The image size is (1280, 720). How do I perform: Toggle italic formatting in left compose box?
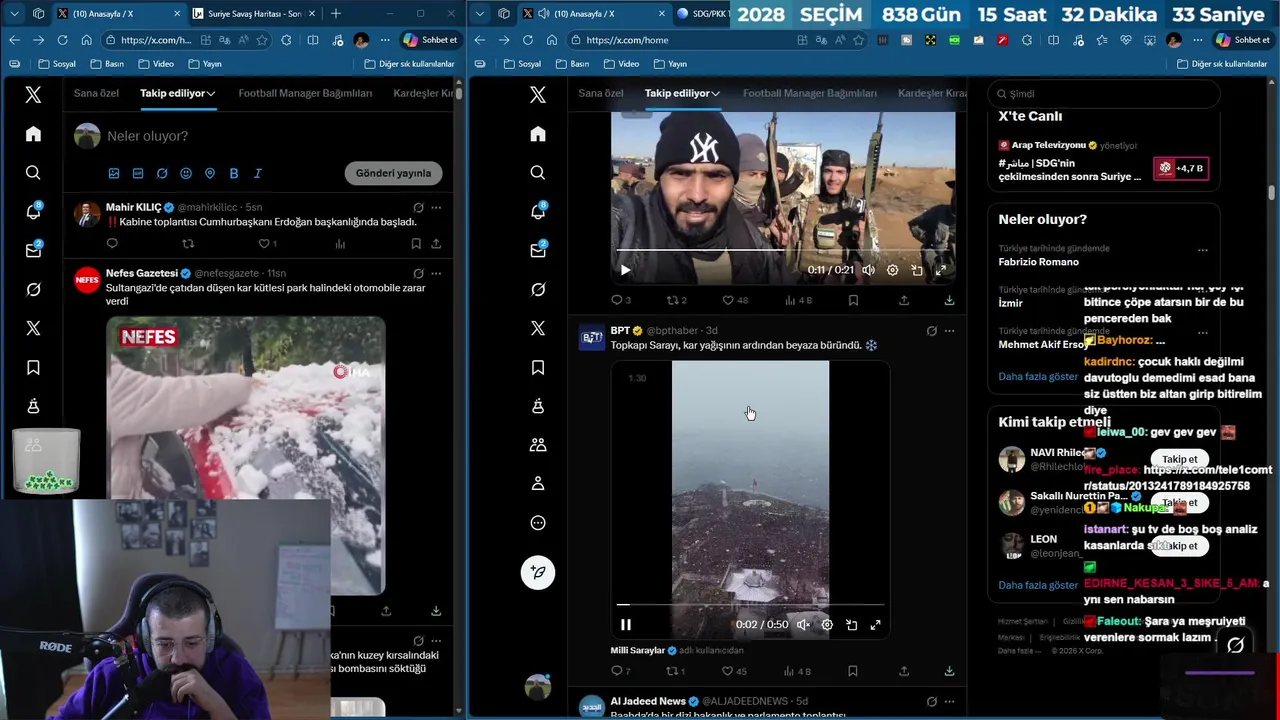258,173
